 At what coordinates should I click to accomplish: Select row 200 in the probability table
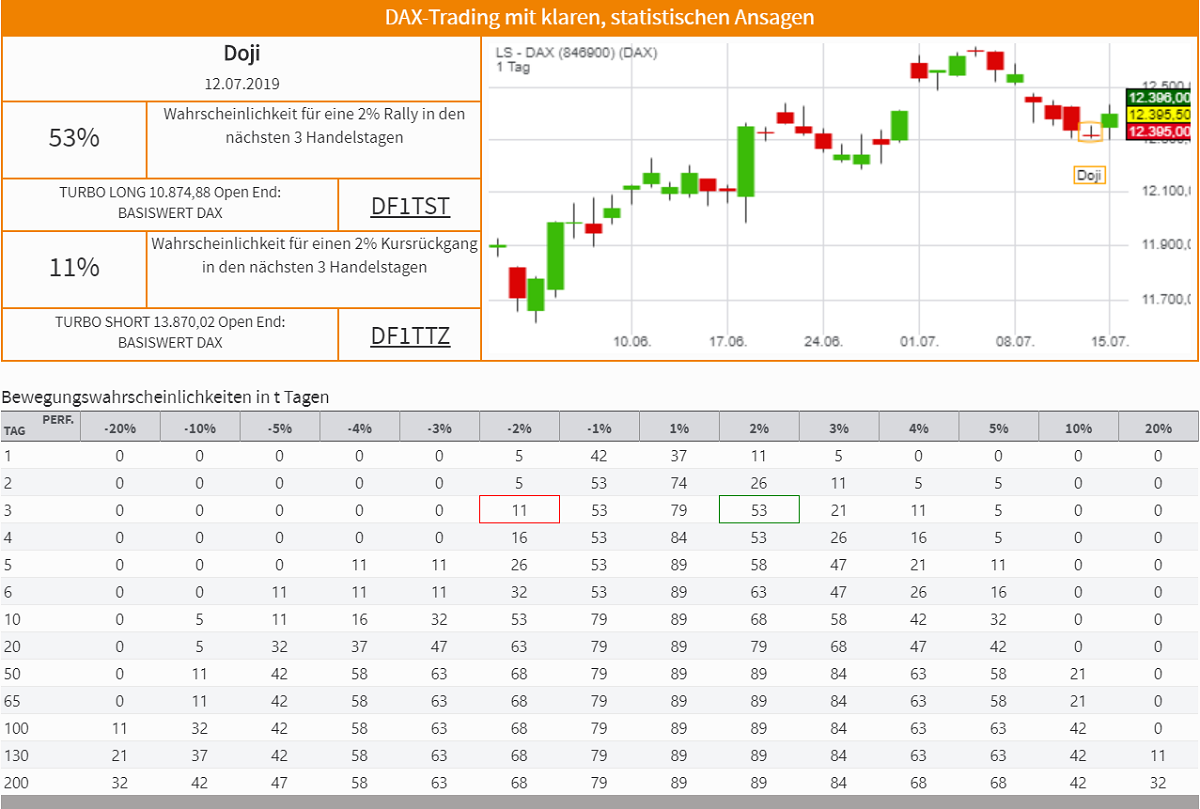(x=600, y=782)
